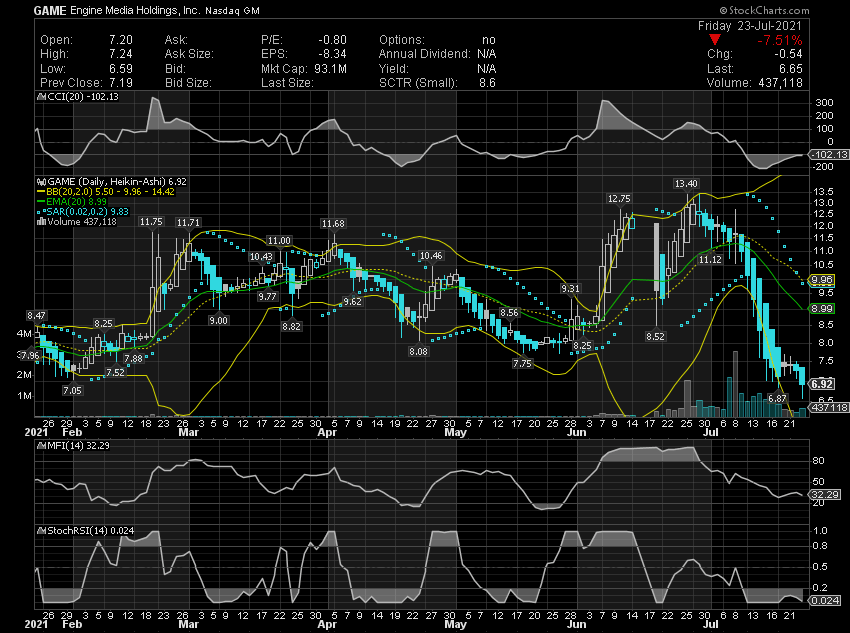Click the Prev Close value 7.19

(121, 83)
